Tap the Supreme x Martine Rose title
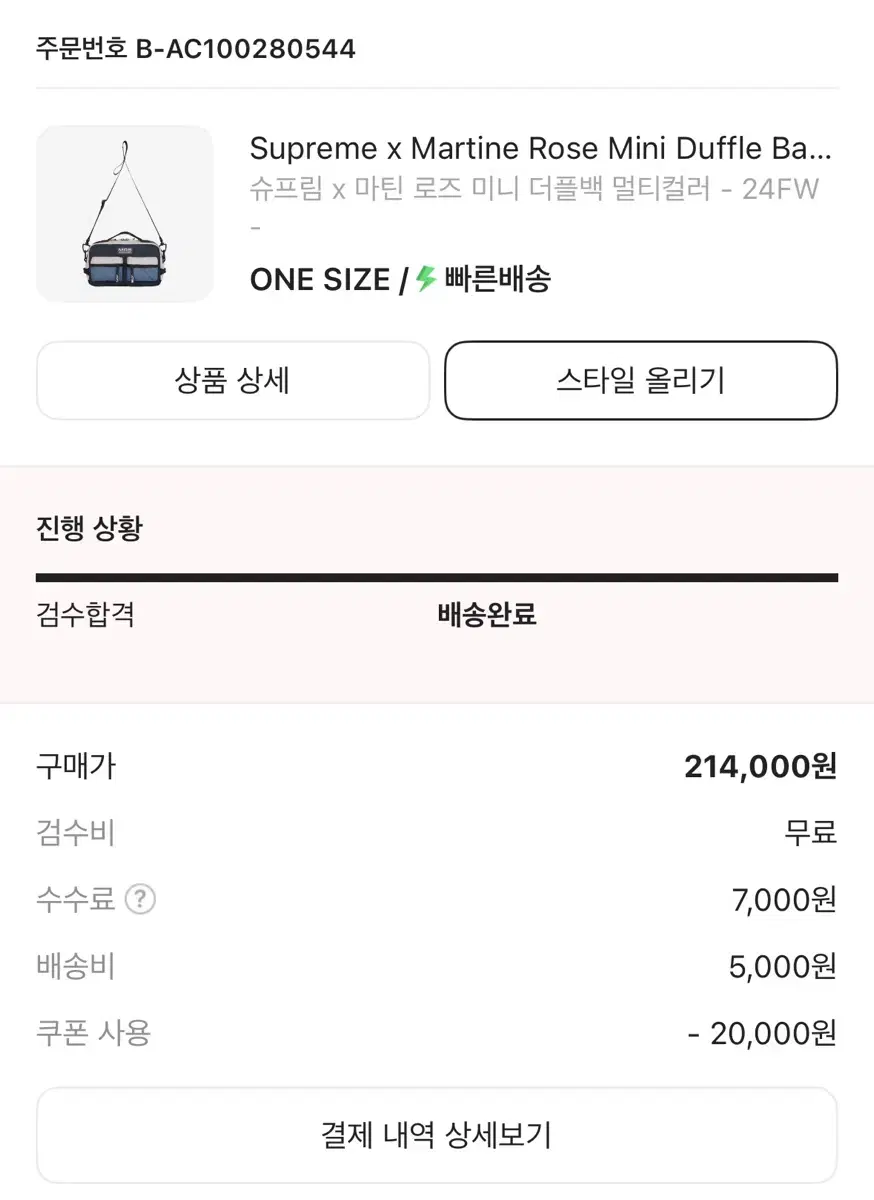Screen dimensions: 874x1200 pyautogui.click(x=541, y=149)
